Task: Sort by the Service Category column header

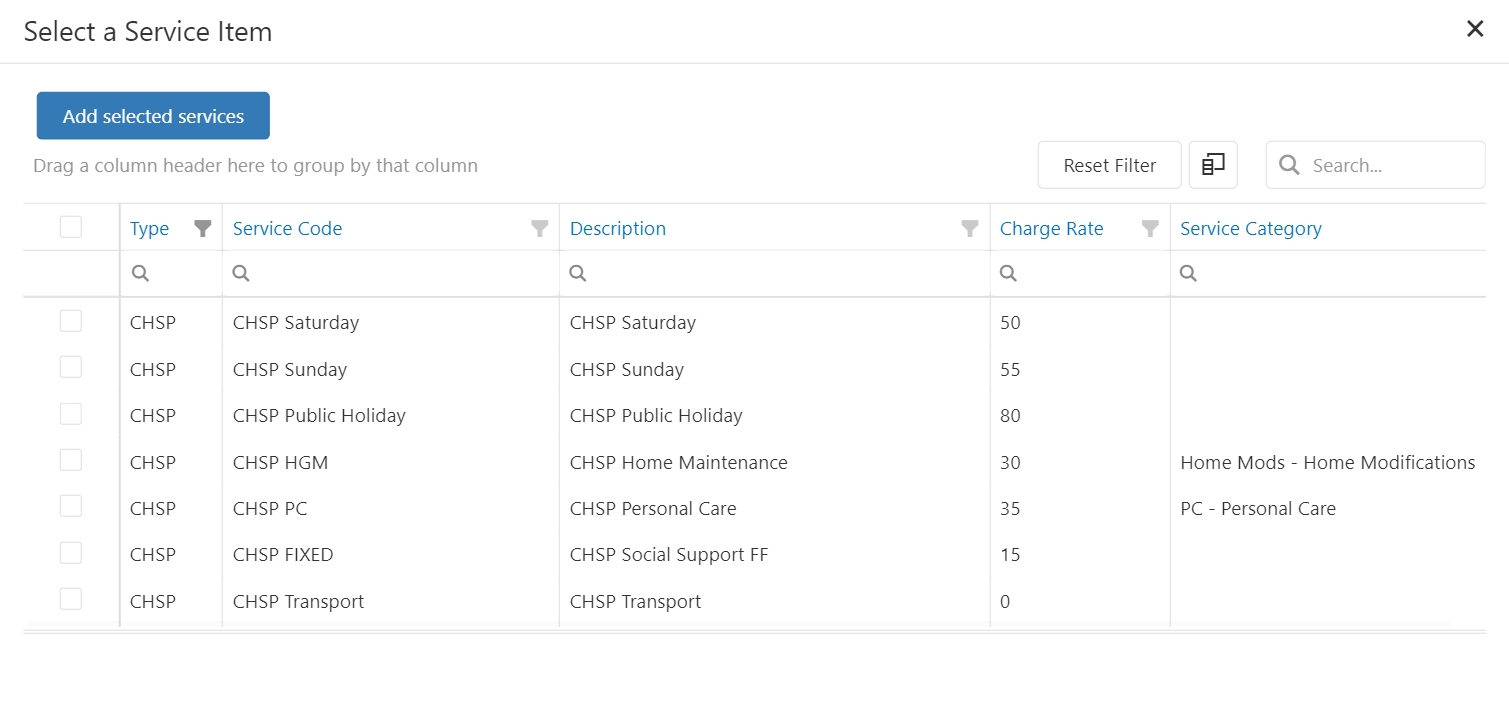Action: click(1251, 229)
